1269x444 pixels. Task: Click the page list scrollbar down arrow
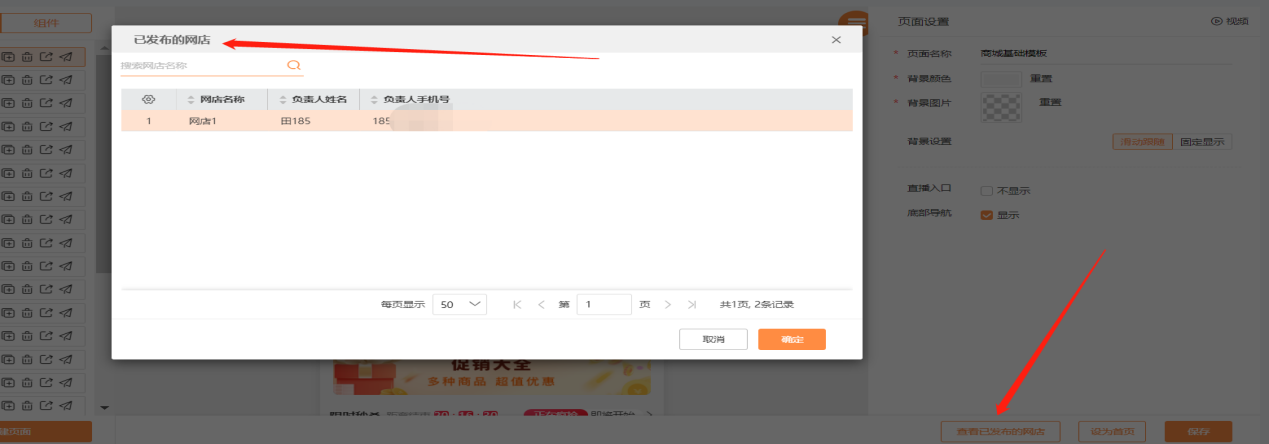(106, 407)
